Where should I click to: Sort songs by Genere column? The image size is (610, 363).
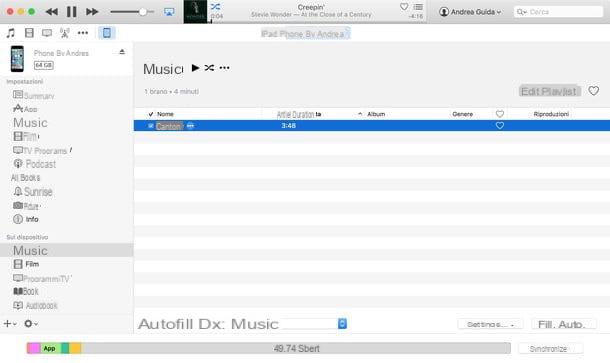coord(463,114)
